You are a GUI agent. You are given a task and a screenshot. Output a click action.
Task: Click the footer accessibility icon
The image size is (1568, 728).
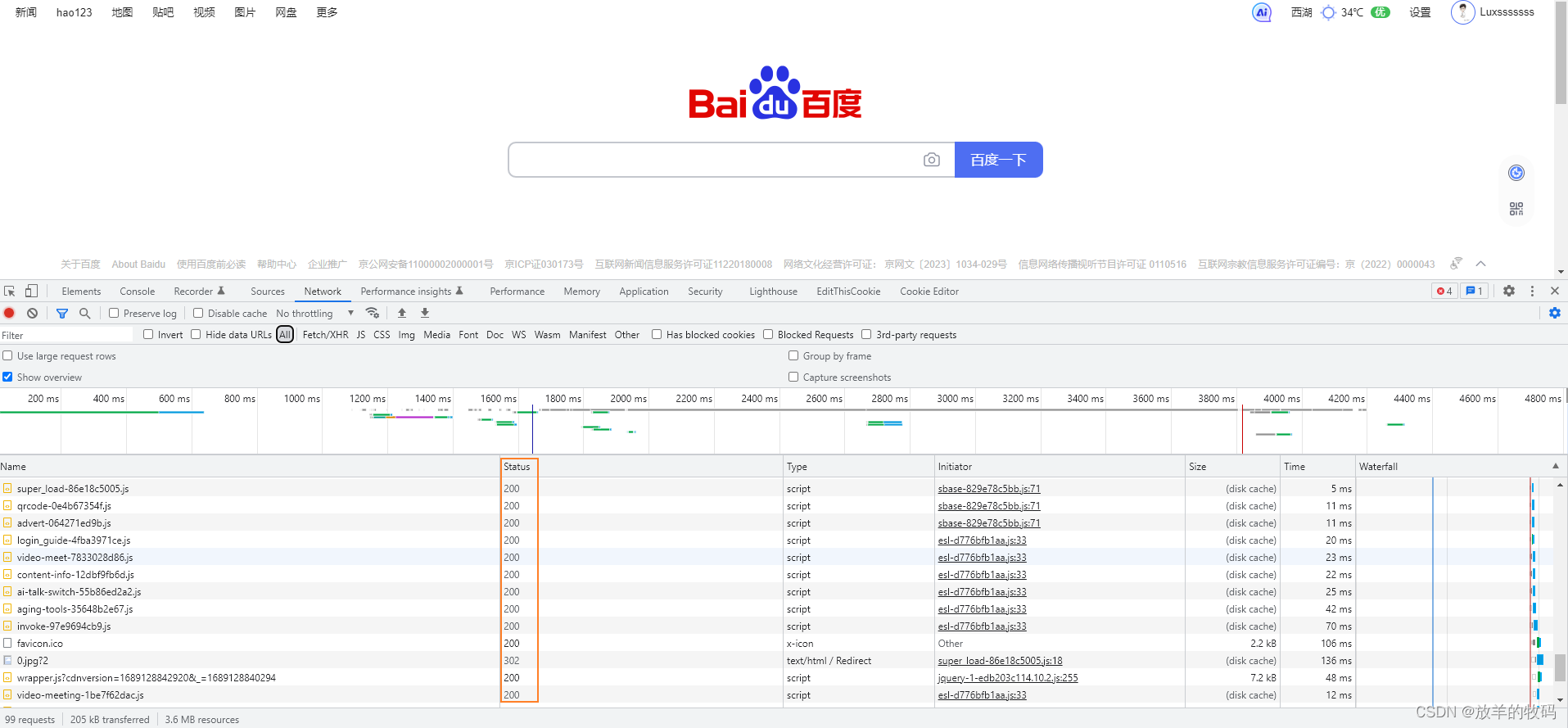[x=1456, y=264]
